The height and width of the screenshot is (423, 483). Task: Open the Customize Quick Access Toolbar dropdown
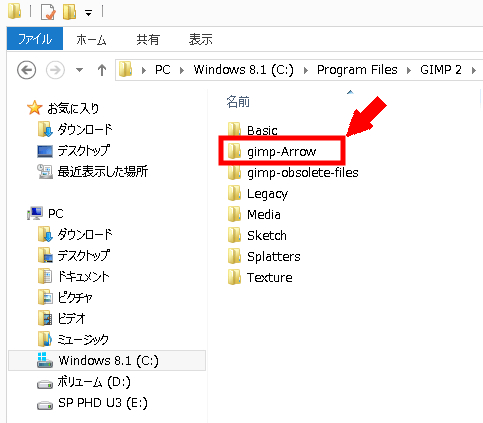pos(88,13)
